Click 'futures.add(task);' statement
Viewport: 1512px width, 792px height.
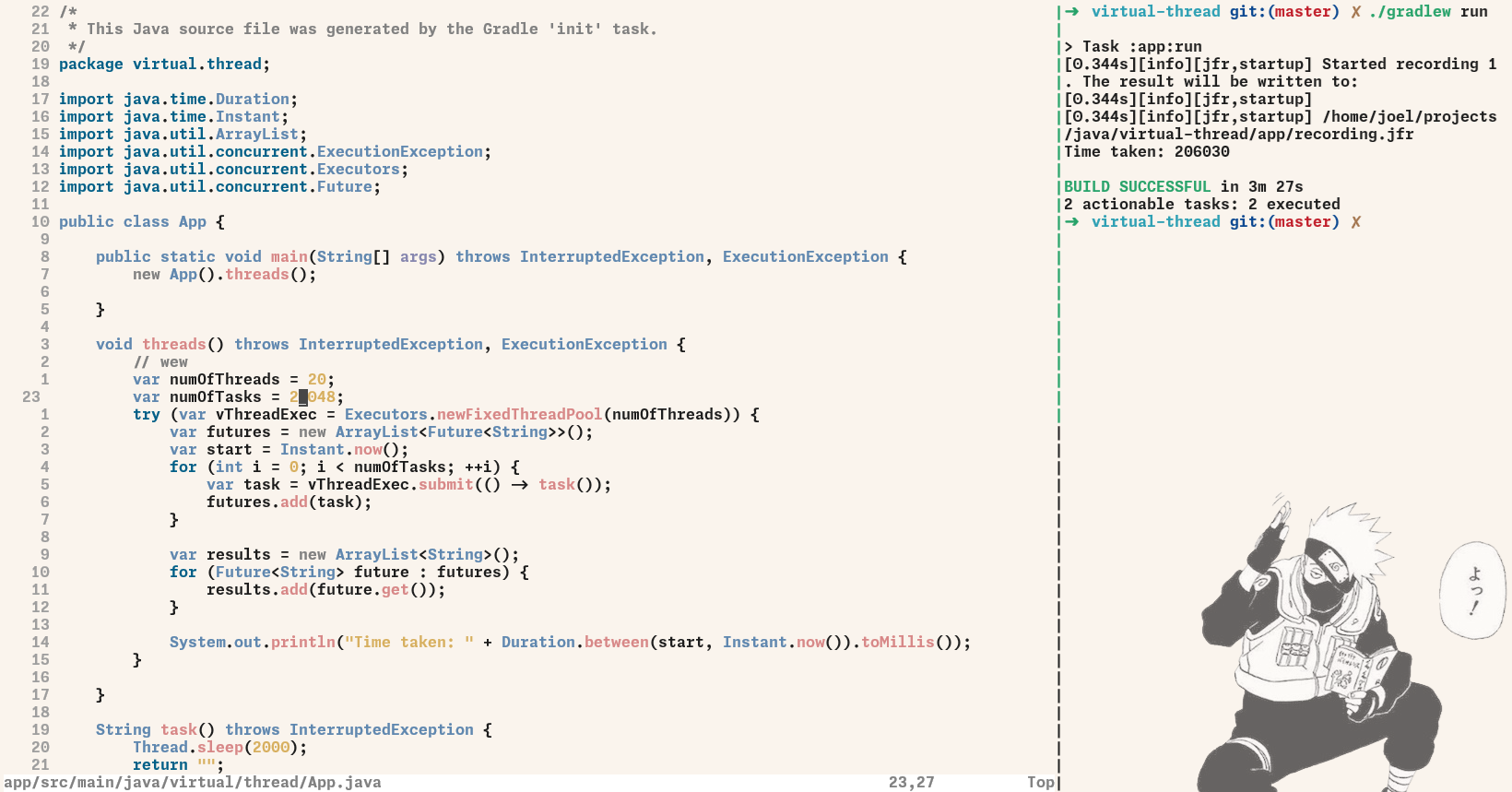(289, 502)
